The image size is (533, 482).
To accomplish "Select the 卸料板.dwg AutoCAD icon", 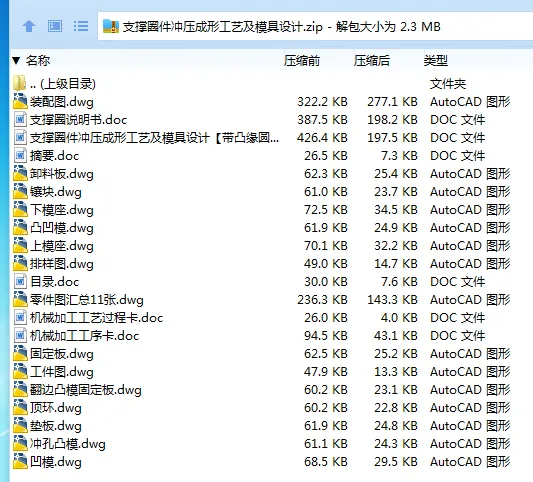I will (20, 173).
